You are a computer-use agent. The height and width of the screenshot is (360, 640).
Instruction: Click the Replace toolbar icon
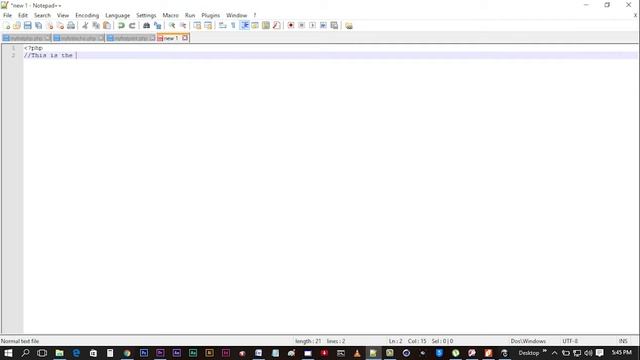[157, 25]
